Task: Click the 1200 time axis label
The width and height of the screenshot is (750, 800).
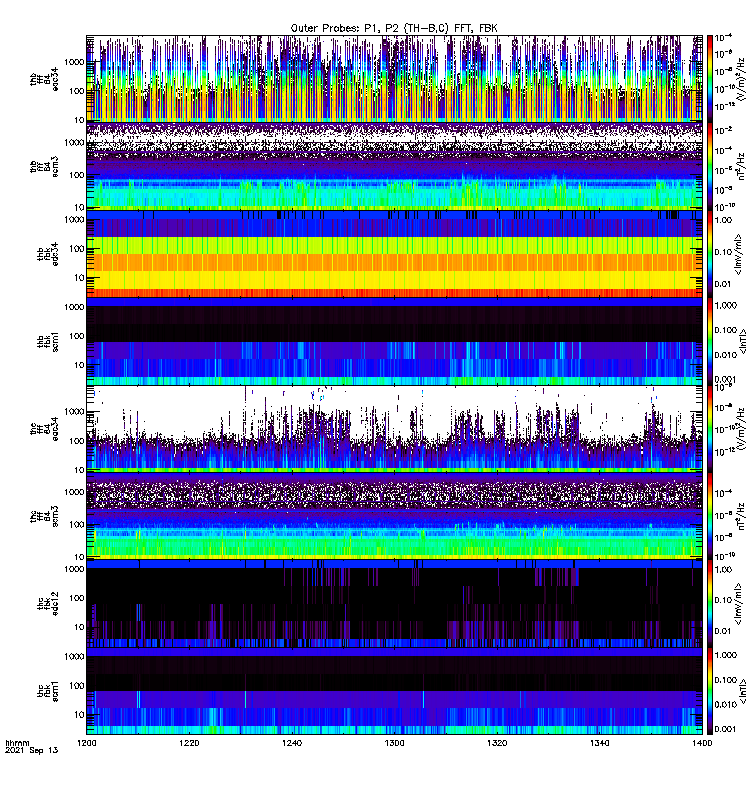Action: pyautogui.click(x=86, y=743)
